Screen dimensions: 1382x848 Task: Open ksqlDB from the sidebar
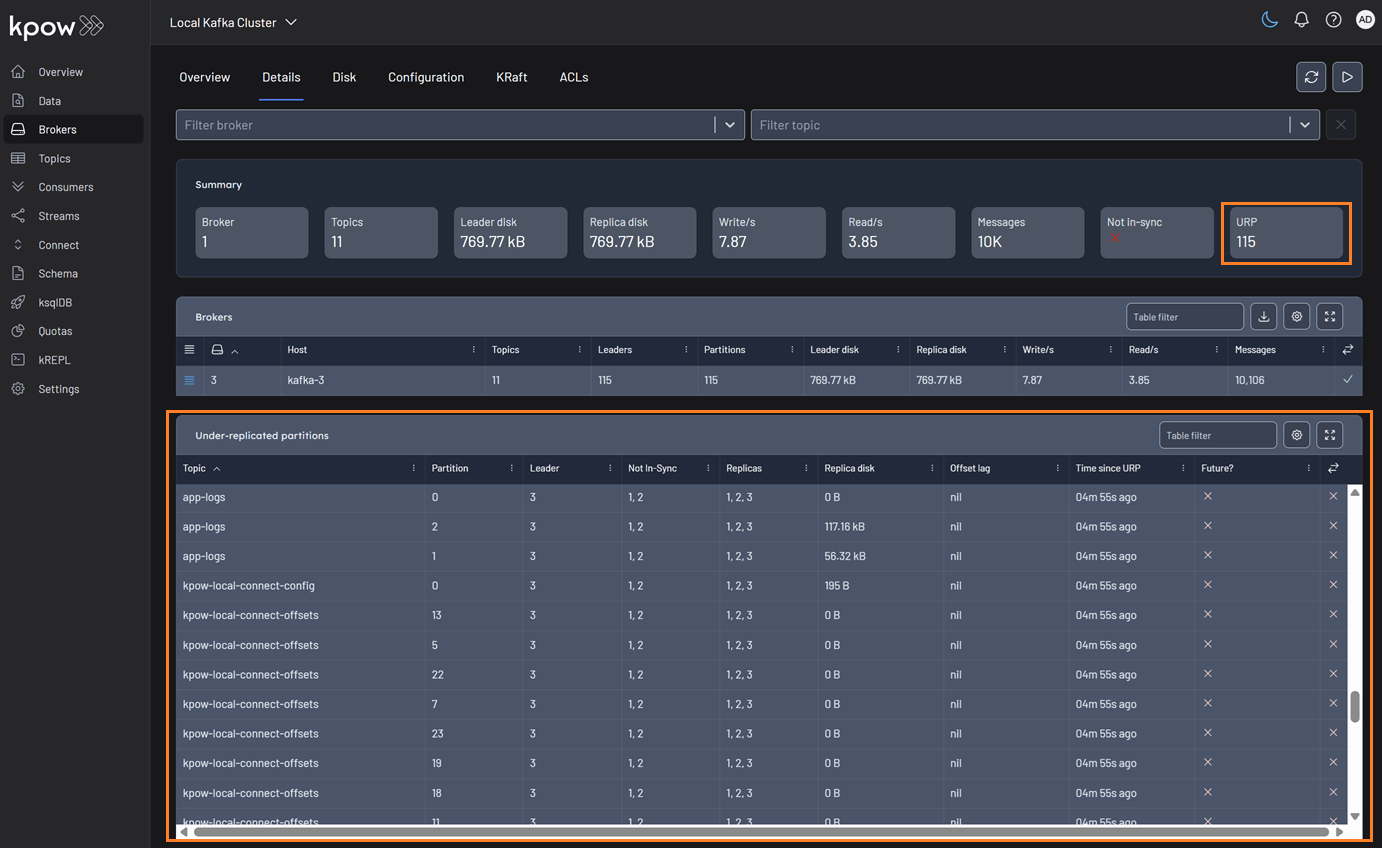(x=55, y=302)
